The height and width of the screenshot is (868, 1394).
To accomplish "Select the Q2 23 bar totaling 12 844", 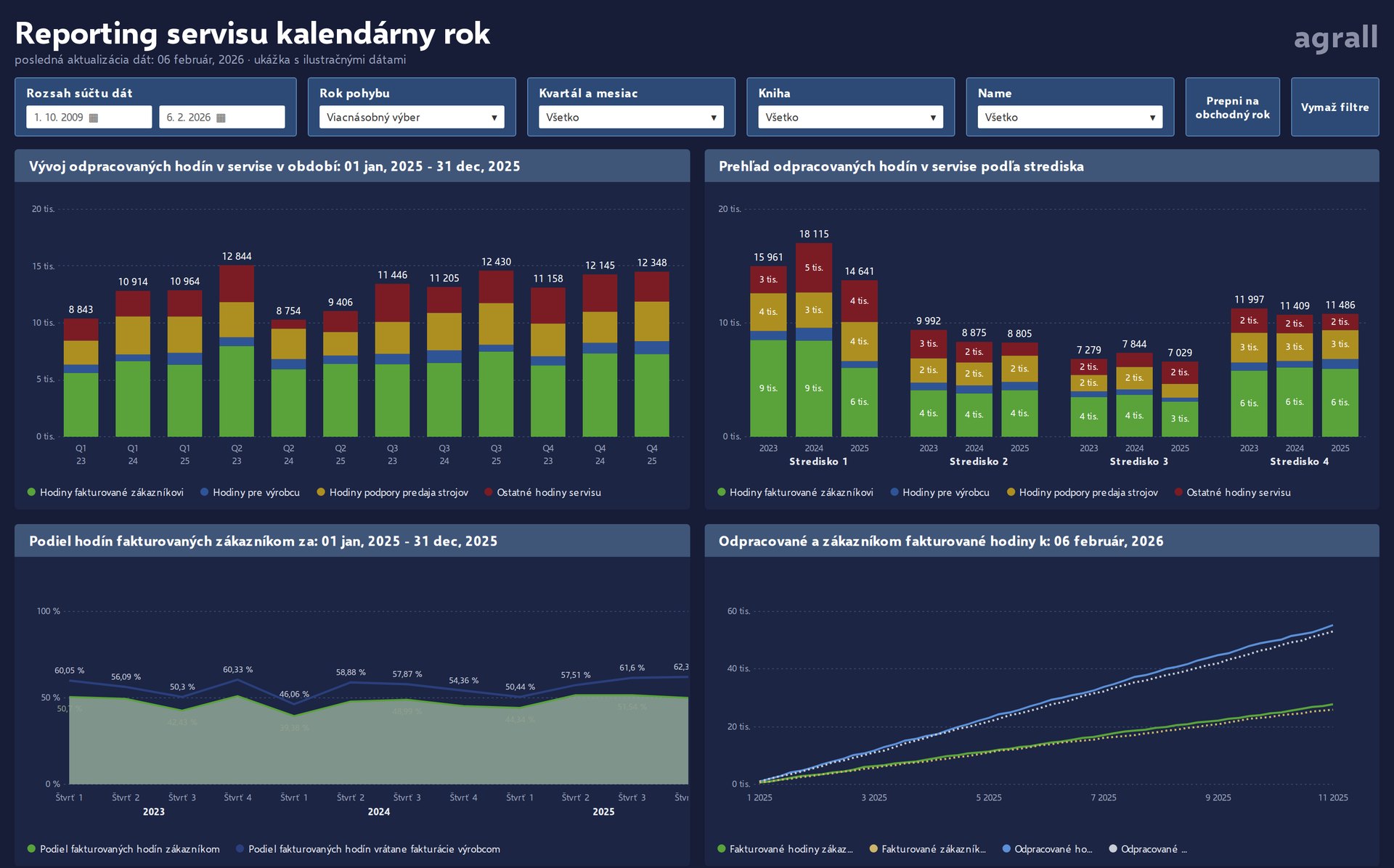I will (x=237, y=351).
